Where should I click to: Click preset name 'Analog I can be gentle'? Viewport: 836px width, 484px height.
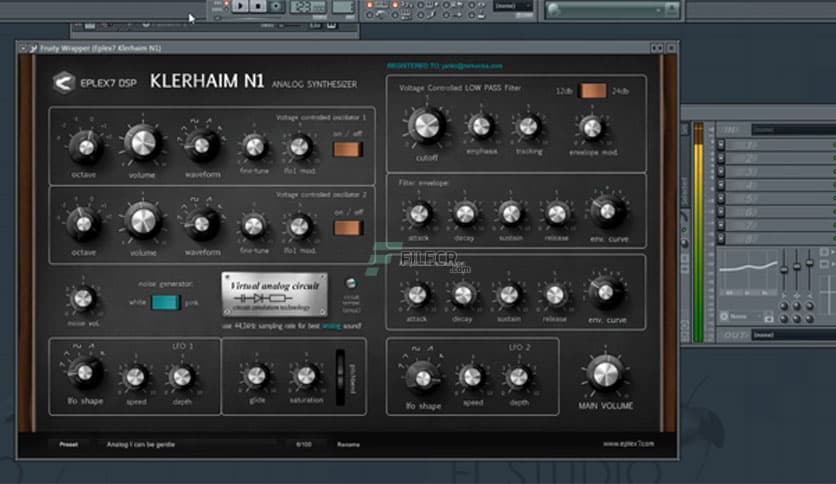[141, 444]
